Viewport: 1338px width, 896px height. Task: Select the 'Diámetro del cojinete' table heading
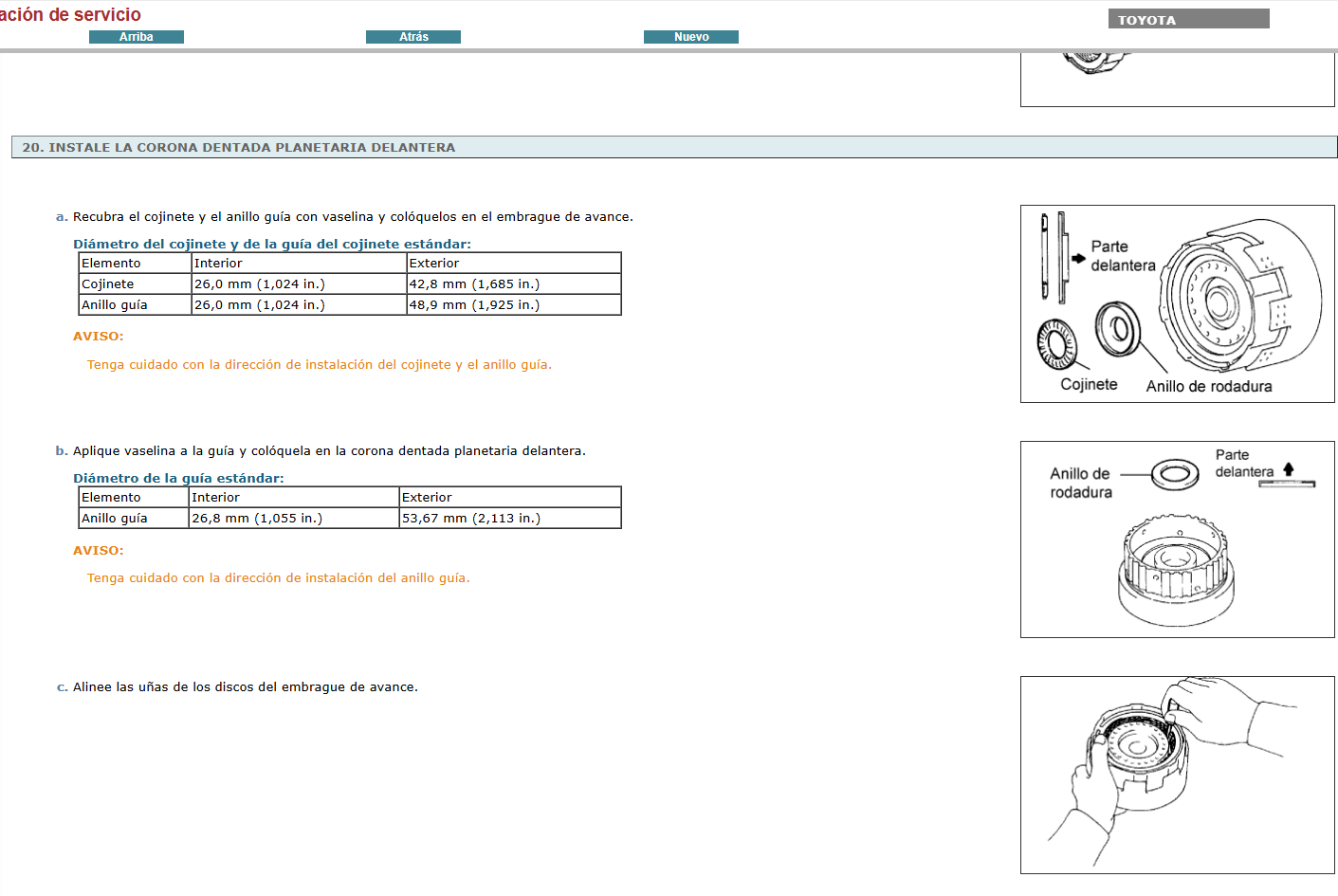tap(271, 243)
